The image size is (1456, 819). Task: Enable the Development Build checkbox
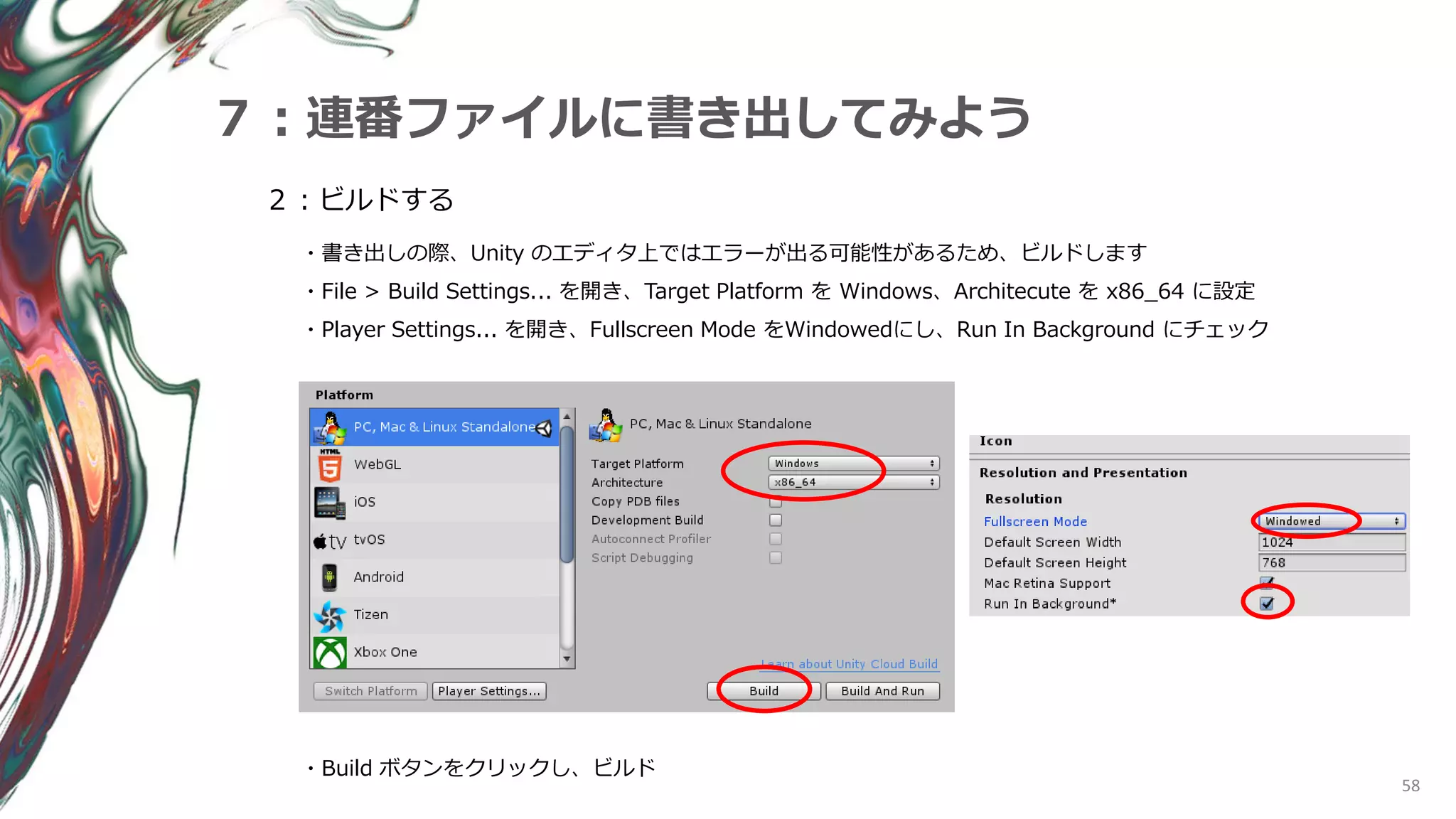point(776,520)
